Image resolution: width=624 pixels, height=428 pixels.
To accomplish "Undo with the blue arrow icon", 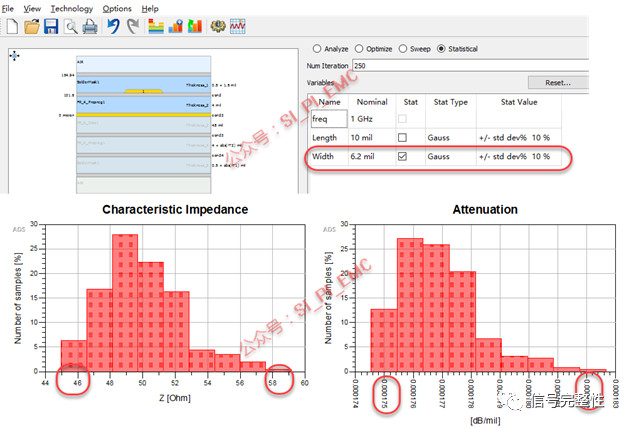I will click(x=113, y=26).
